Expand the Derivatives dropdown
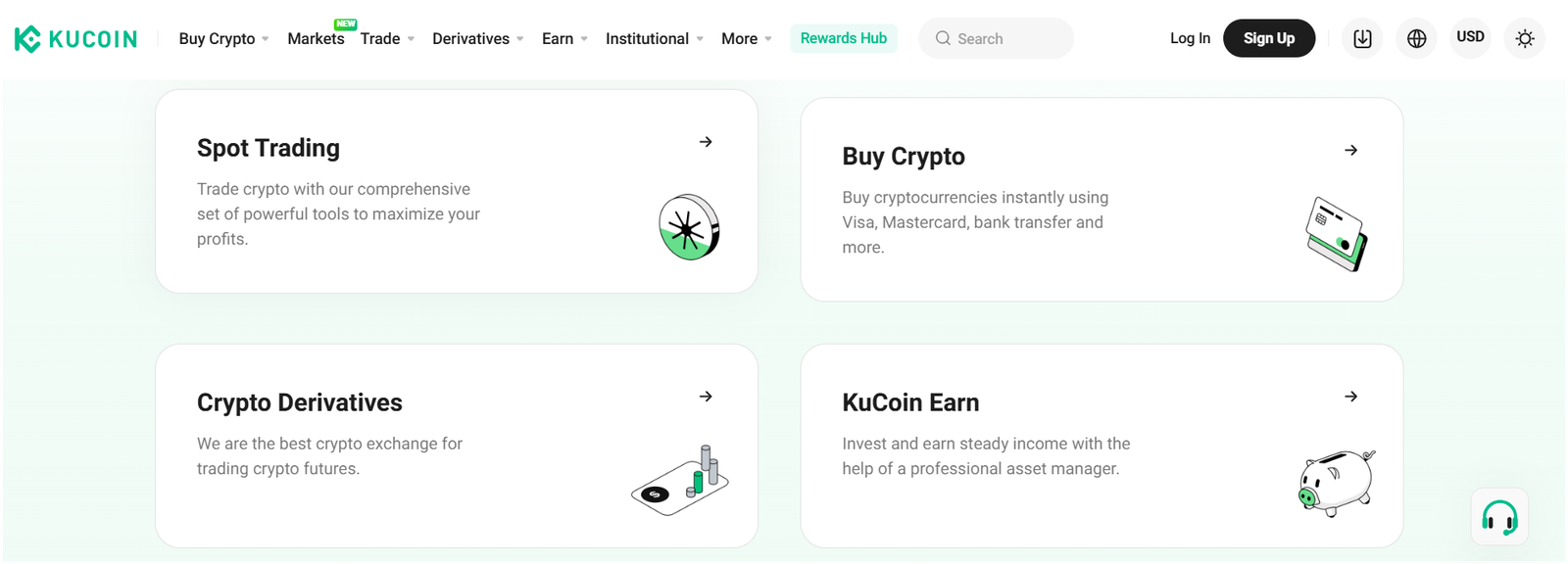 coord(471,38)
